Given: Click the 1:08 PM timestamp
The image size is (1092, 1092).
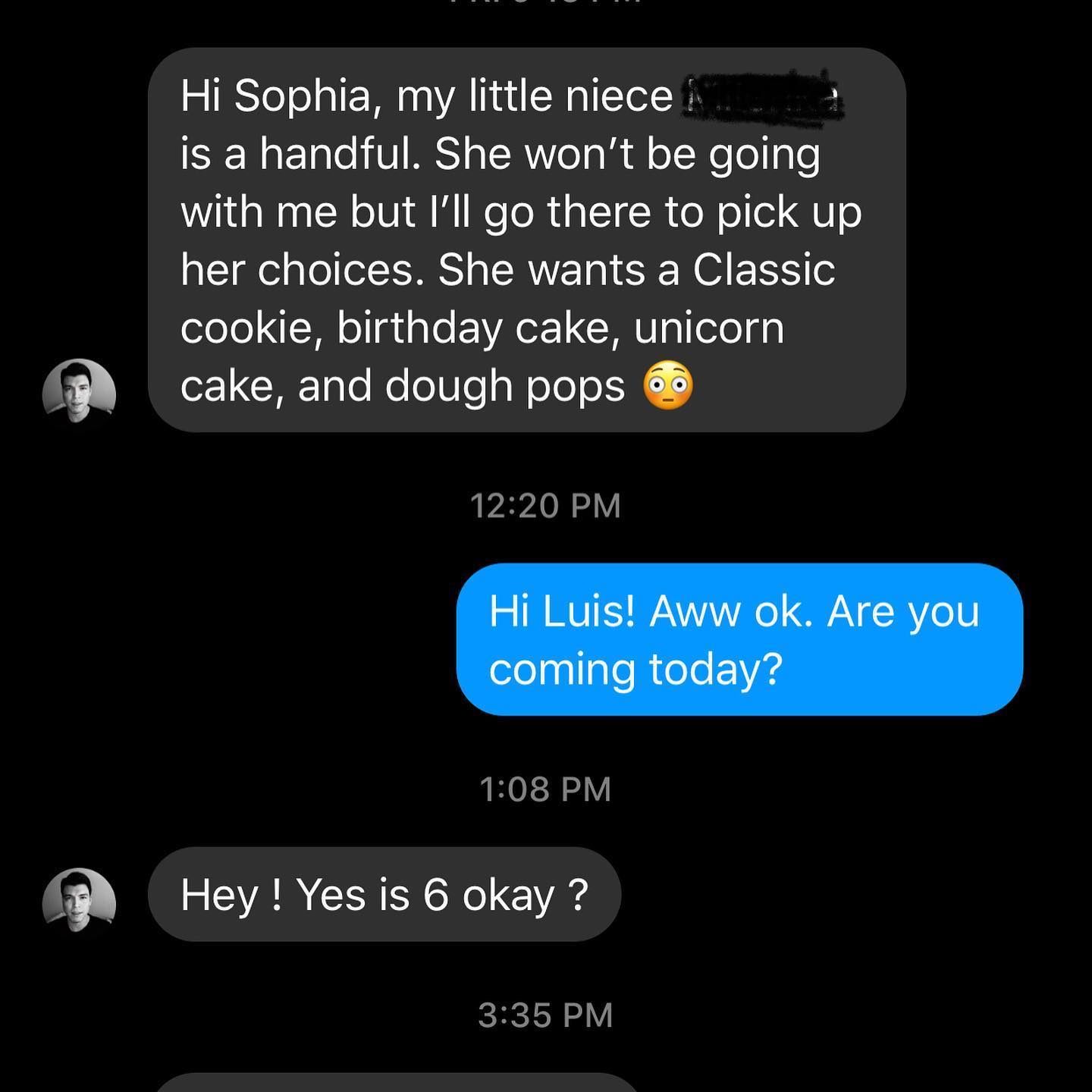Looking at the screenshot, I should (545, 789).
